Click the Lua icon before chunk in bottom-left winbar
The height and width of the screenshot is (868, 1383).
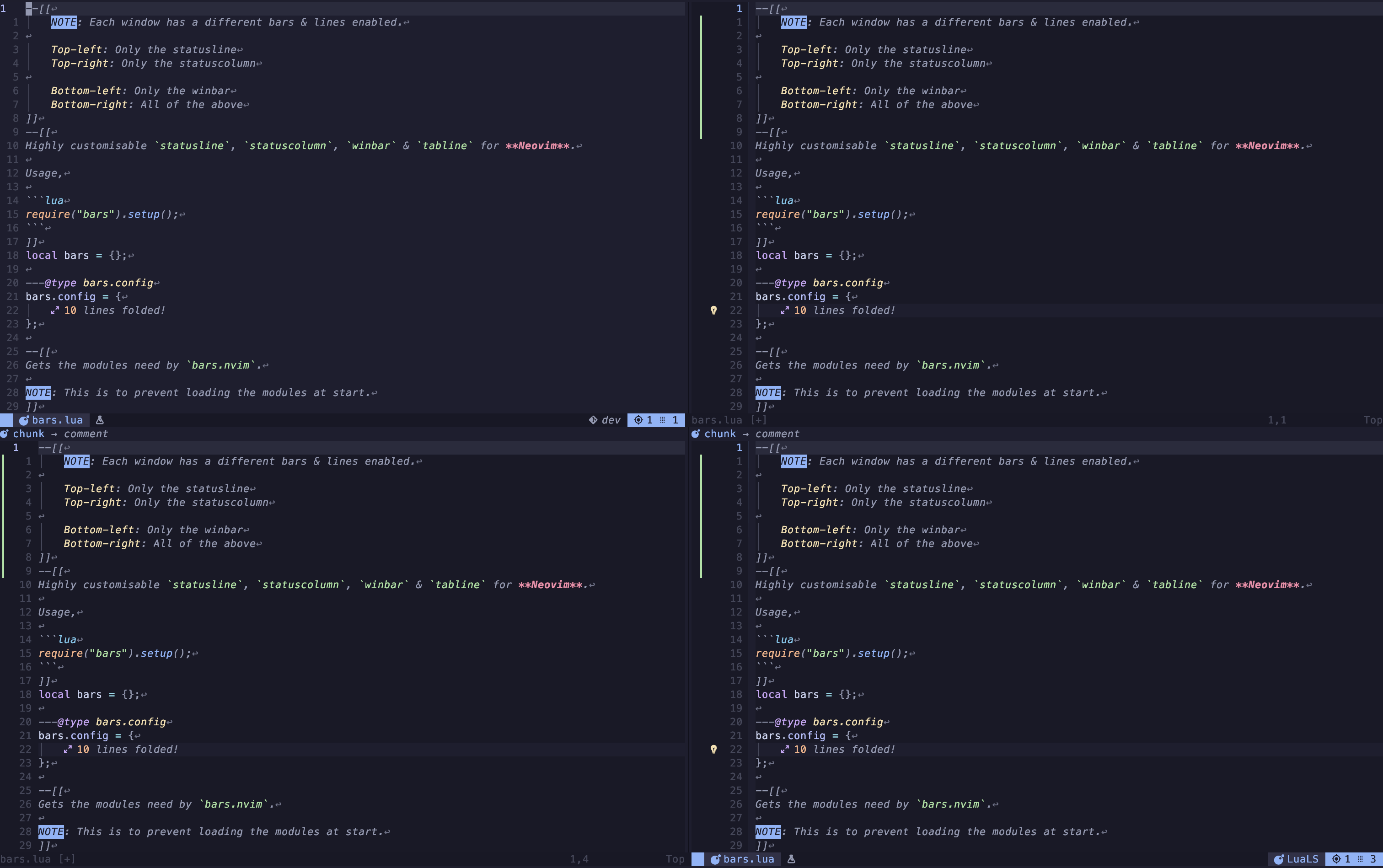(5, 434)
